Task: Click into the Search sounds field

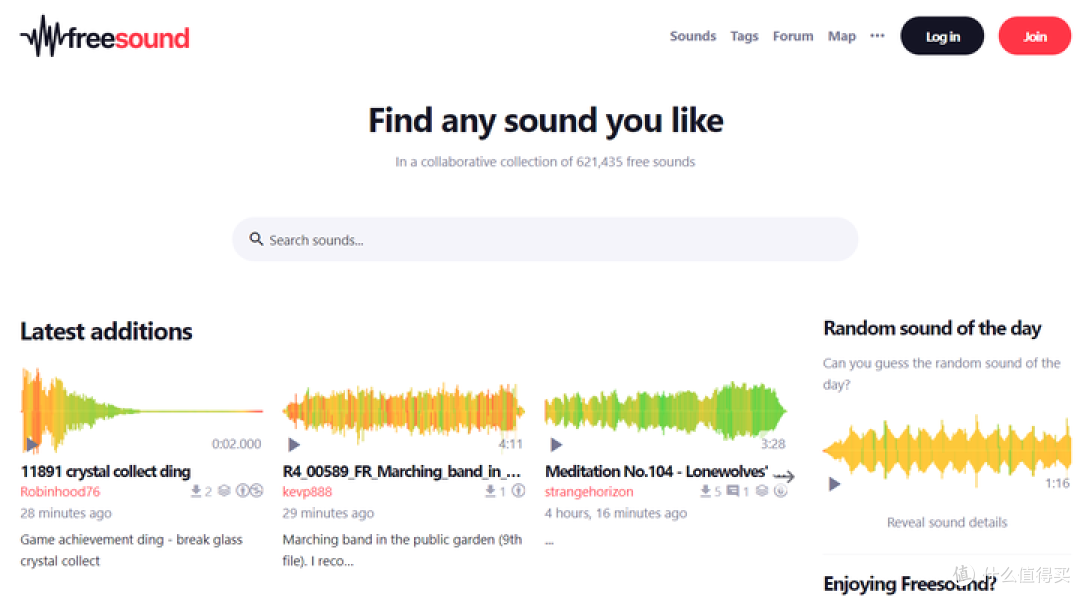Action: [545, 240]
